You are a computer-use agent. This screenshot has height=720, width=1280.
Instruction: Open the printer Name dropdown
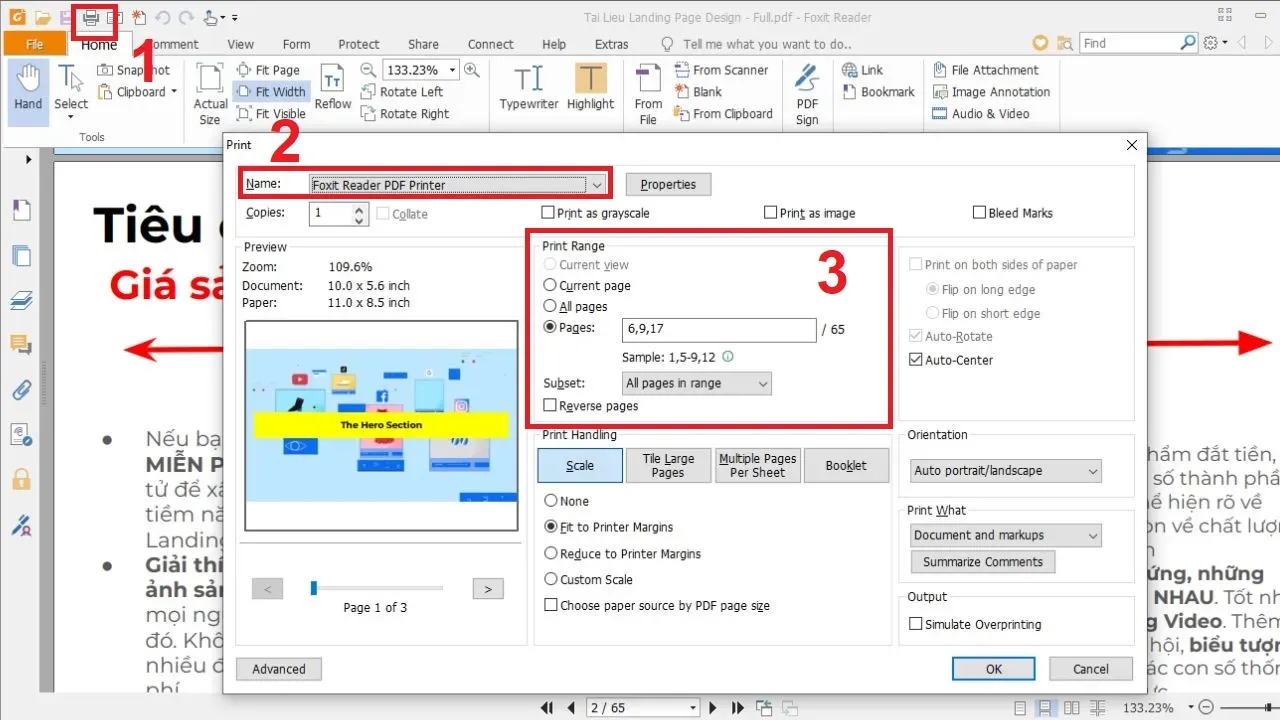point(598,184)
